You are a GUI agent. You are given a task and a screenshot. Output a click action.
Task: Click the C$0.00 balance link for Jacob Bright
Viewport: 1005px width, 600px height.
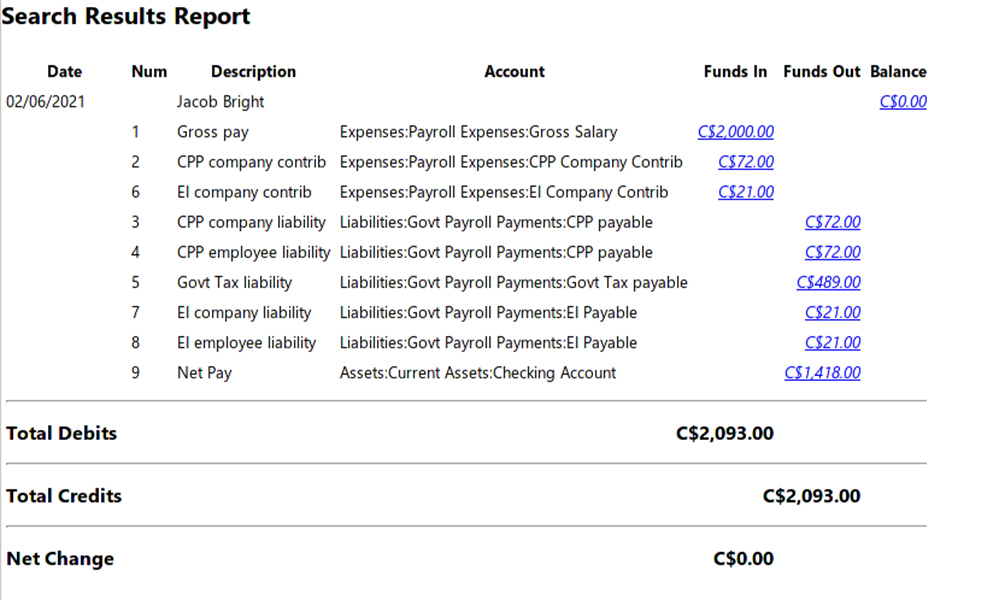(902, 102)
